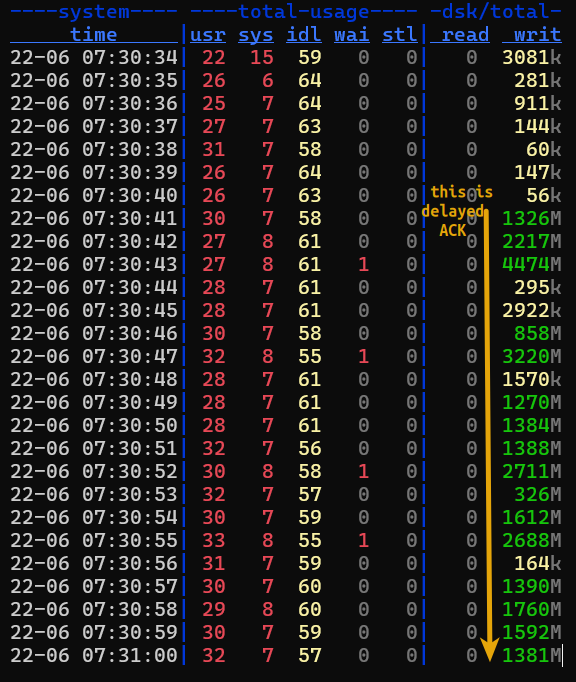Click the green write value 1388M
The width and height of the screenshot is (576, 682).
click(x=532, y=448)
